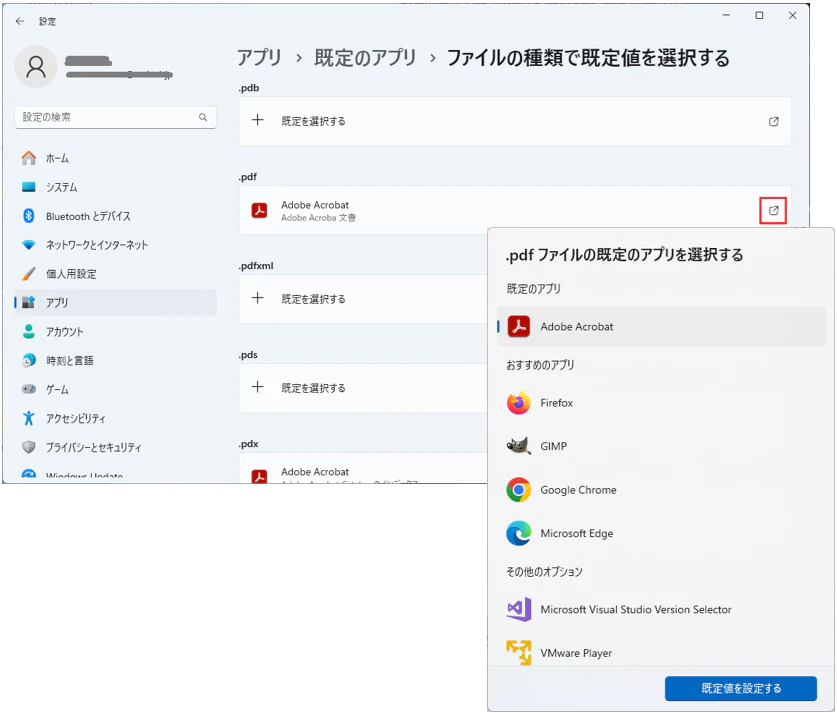Screen dimensions: 837x713
Task: Click the アプリ breadcrumb link
Action: point(259,58)
